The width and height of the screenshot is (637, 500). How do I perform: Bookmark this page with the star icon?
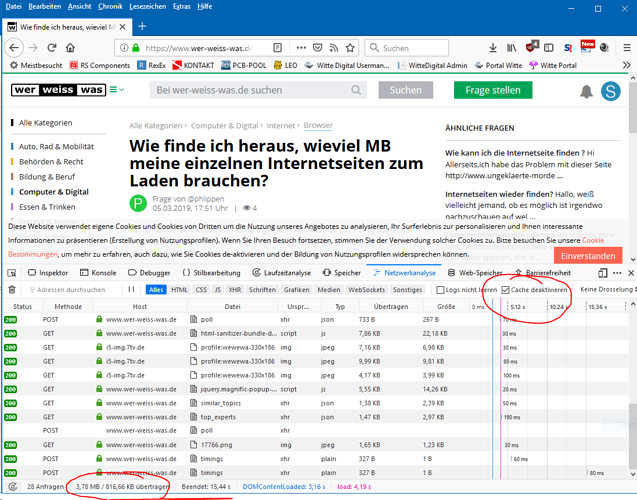pyautogui.click(x=350, y=48)
